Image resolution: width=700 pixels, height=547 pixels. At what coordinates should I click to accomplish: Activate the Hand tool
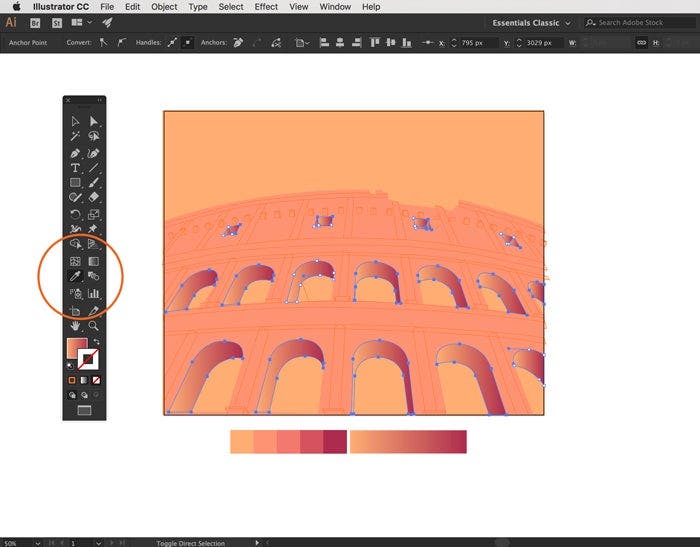coord(75,326)
